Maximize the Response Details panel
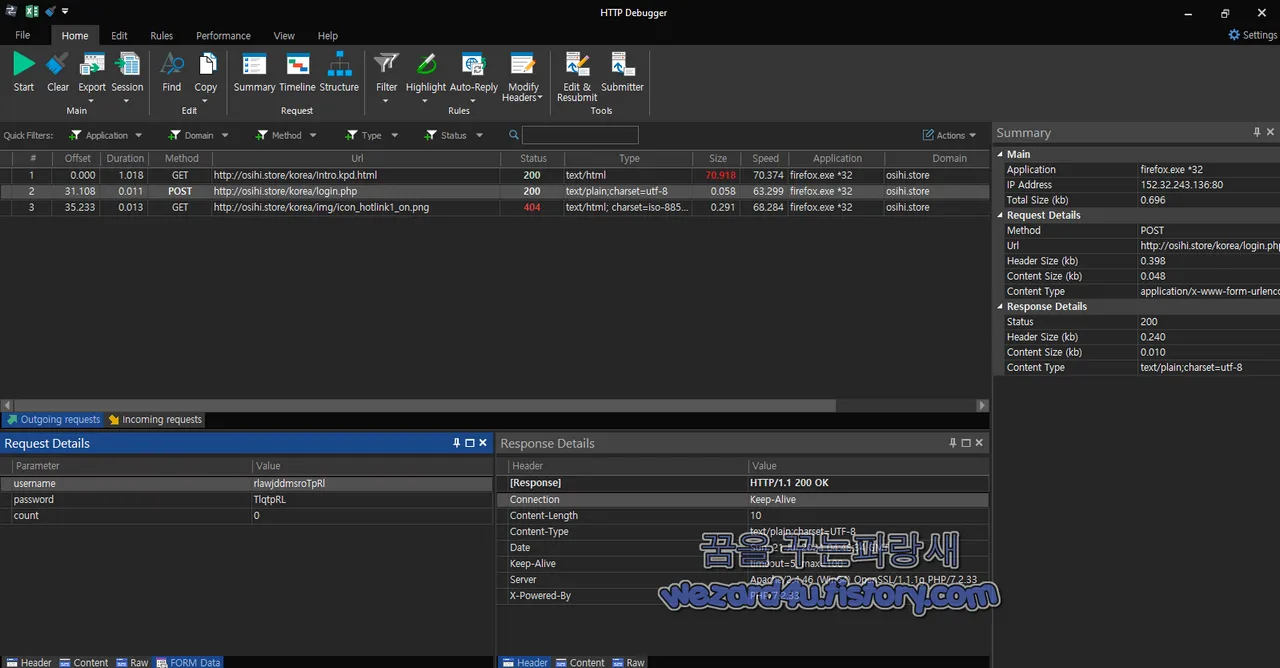 [966, 443]
